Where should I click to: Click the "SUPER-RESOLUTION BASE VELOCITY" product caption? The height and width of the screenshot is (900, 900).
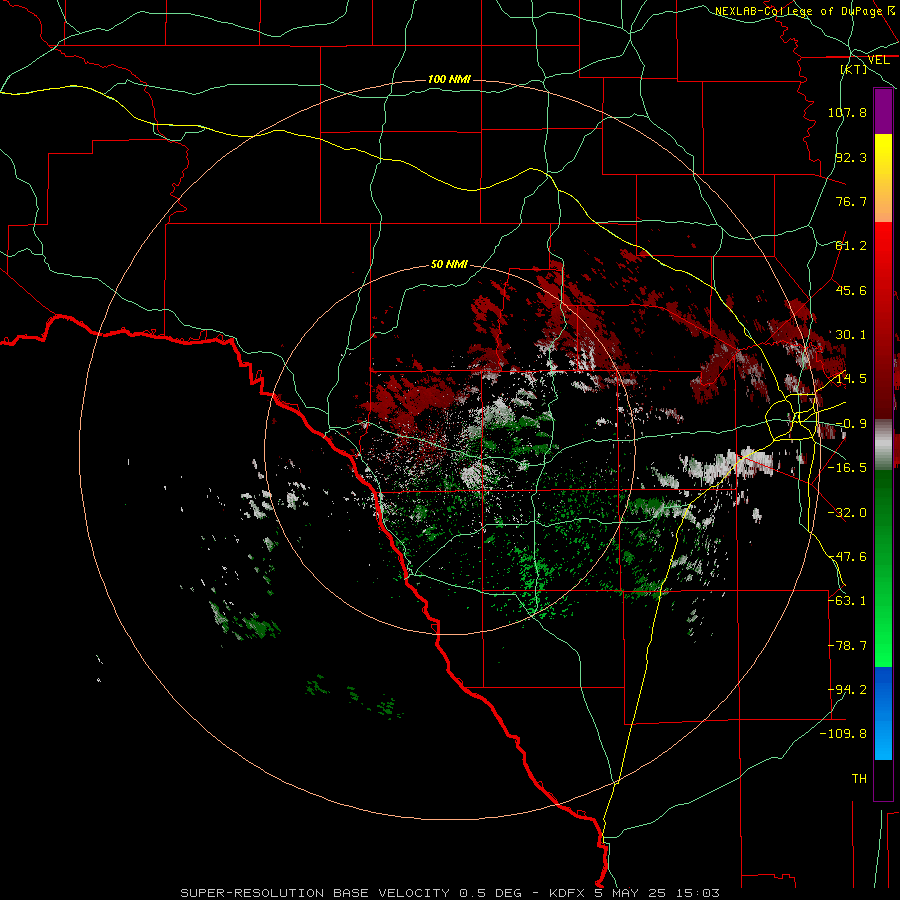tap(315, 893)
